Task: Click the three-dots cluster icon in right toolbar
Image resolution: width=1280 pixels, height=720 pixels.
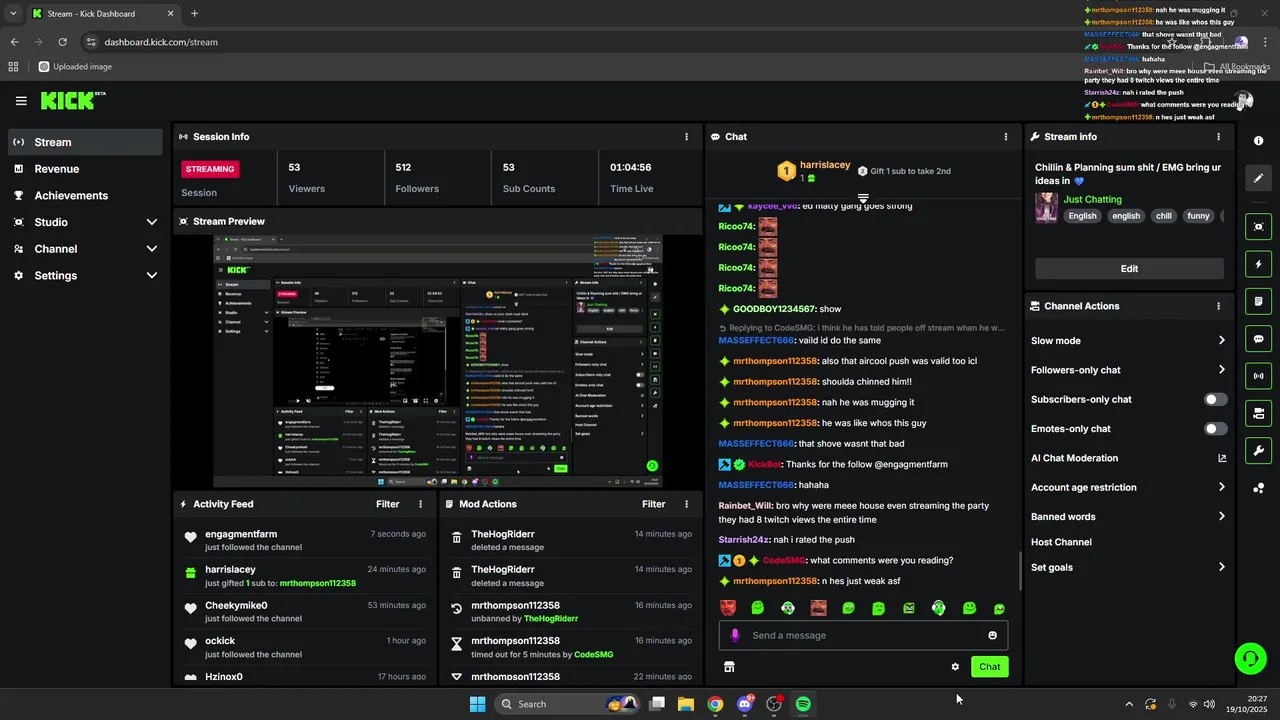Action: point(1258,488)
